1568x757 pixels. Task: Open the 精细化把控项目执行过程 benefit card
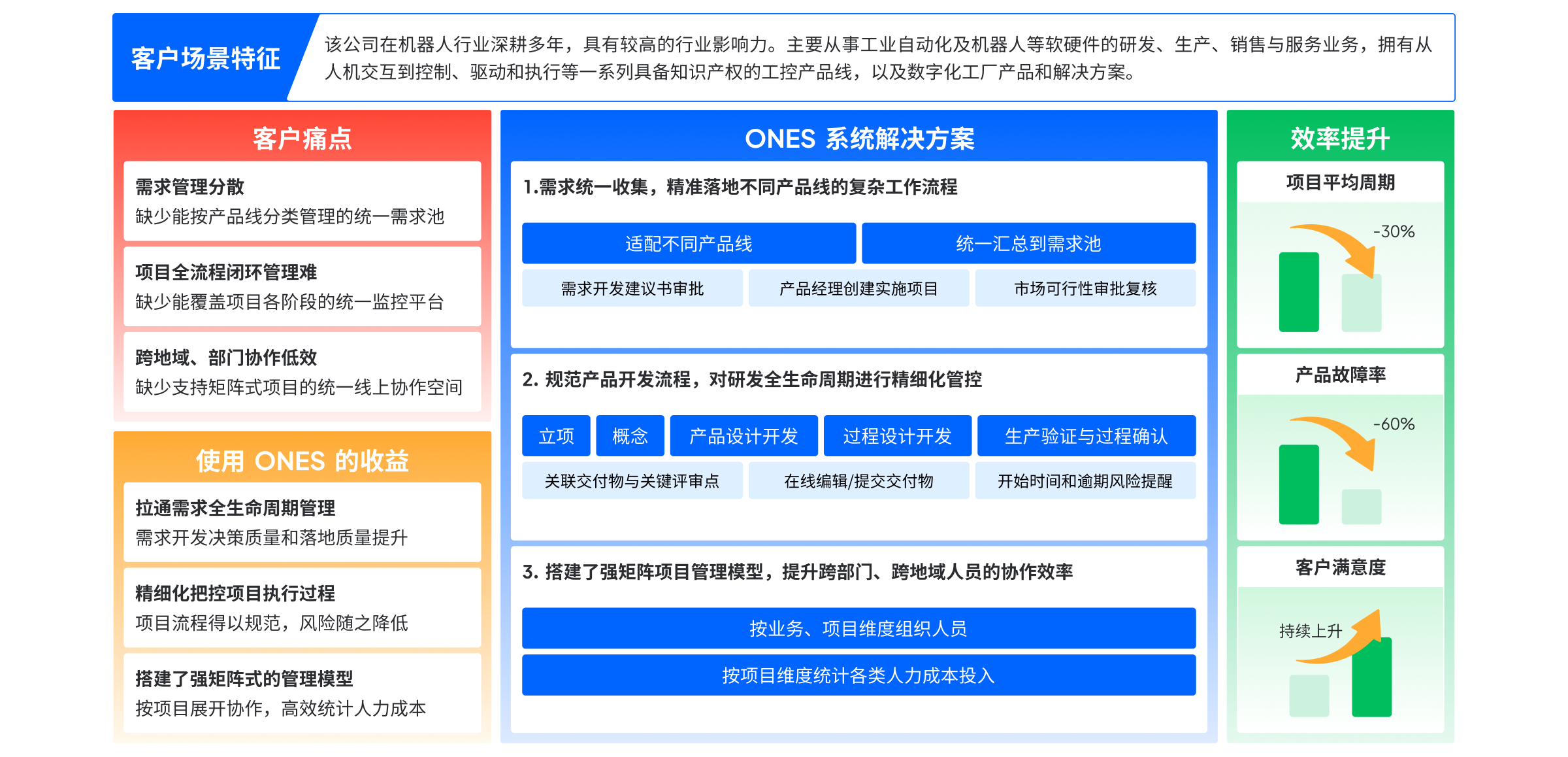pyautogui.click(x=302, y=608)
